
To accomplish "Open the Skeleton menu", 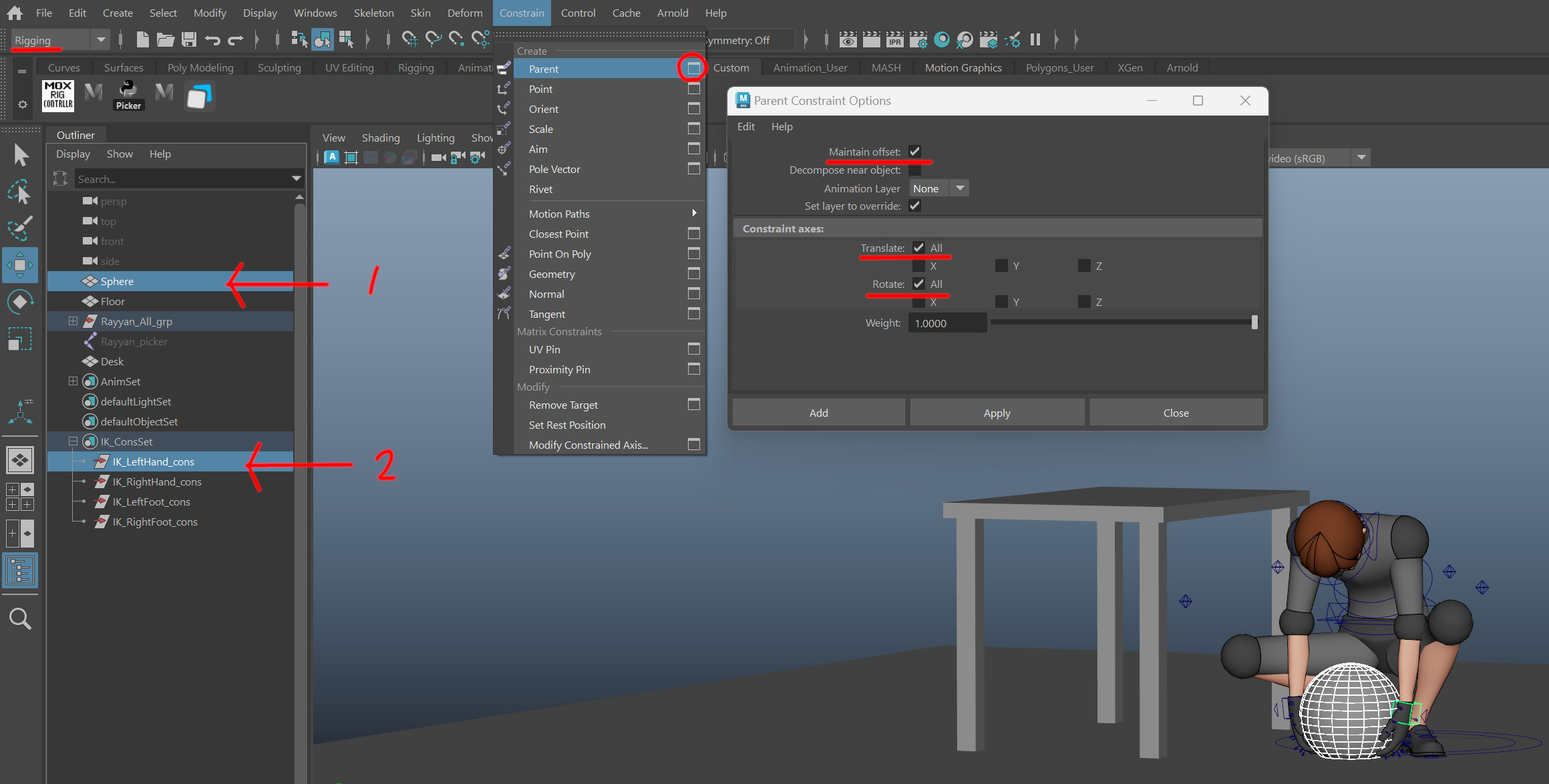I will [x=373, y=13].
